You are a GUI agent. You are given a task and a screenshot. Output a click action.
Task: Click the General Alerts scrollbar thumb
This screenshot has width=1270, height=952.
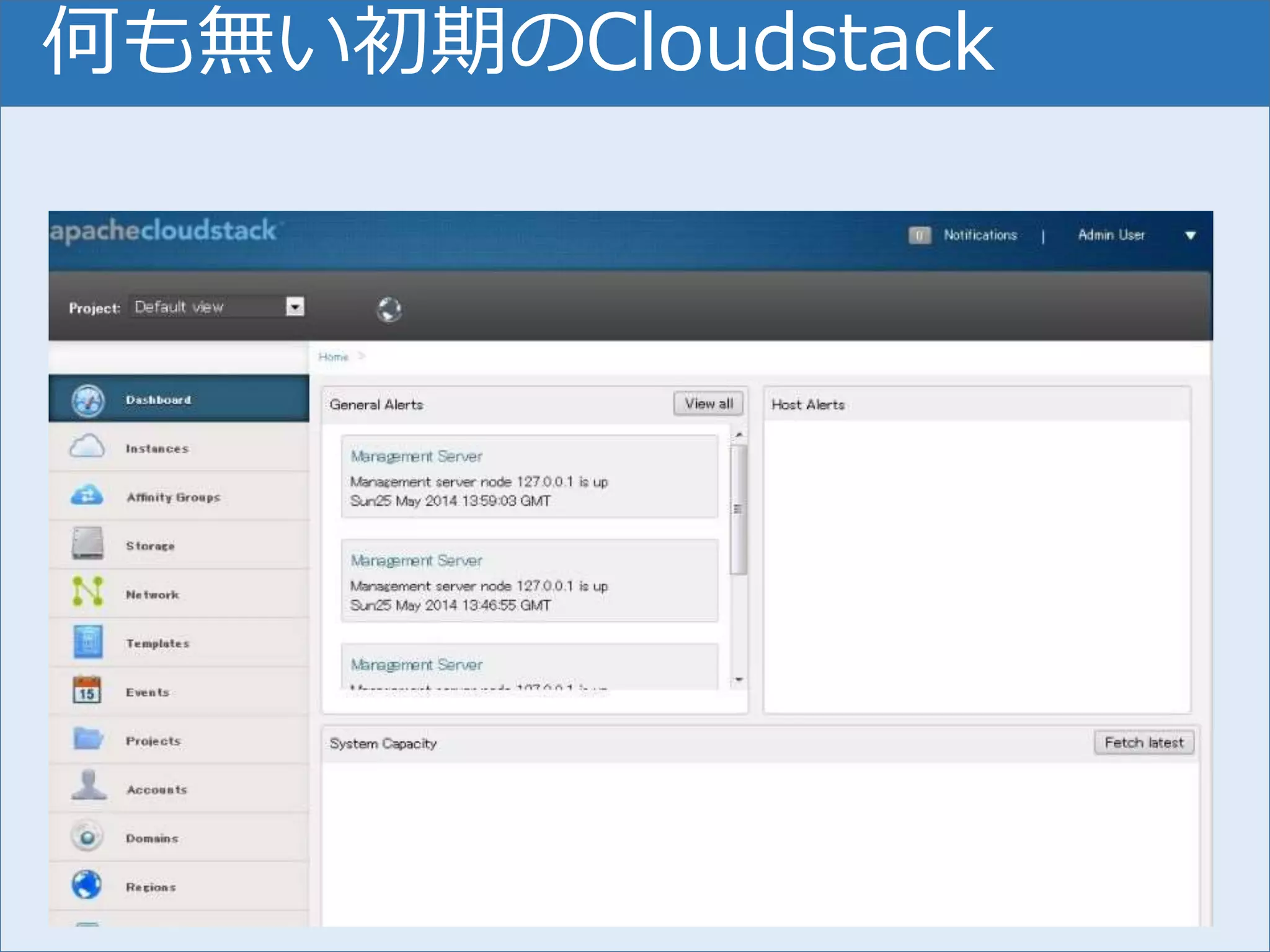pos(739,509)
